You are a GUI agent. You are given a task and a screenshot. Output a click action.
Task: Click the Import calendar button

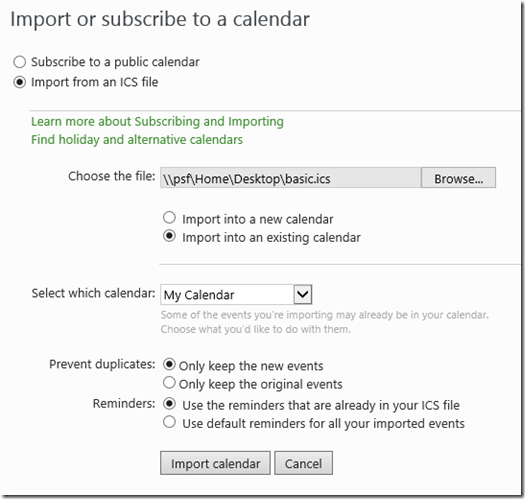click(x=215, y=463)
